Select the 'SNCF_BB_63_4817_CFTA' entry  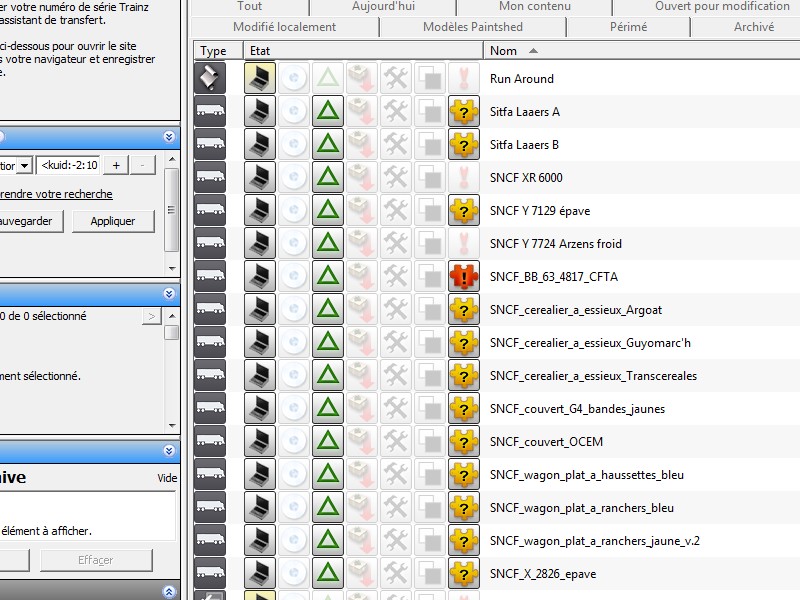(554, 277)
